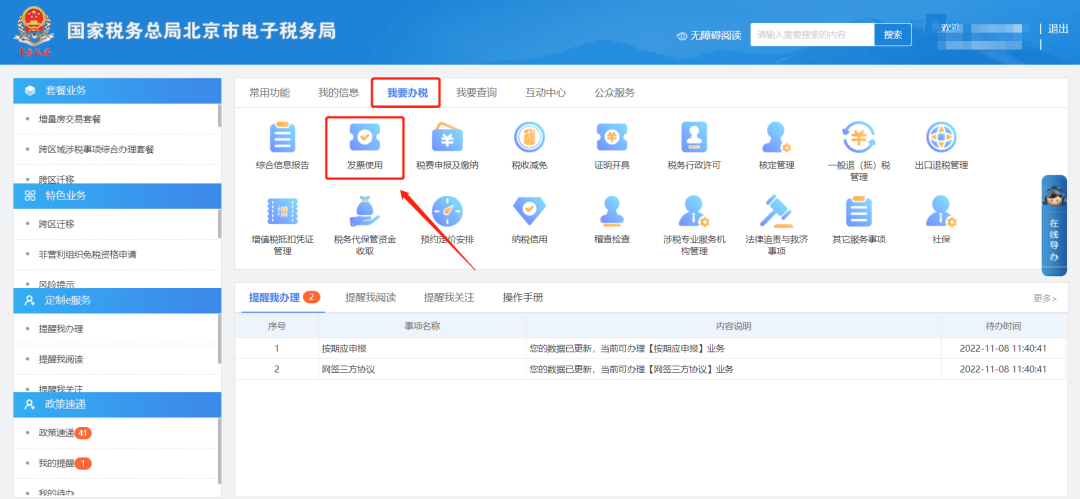Click the 更多> link
The width and height of the screenshot is (1080, 499).
click(x=1045, y=298)
